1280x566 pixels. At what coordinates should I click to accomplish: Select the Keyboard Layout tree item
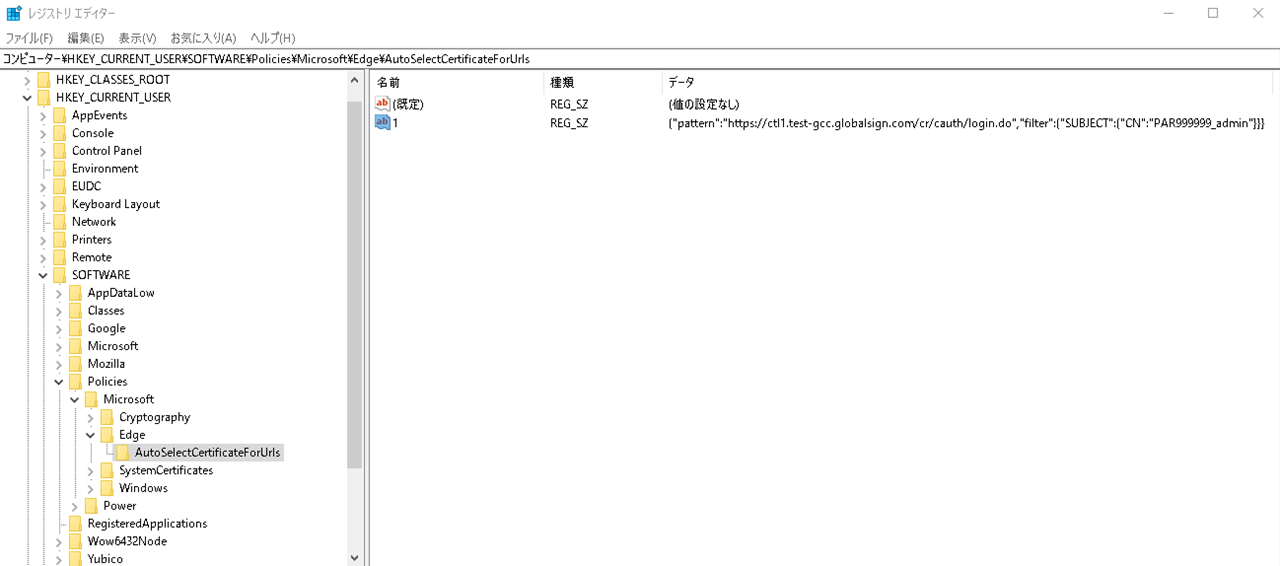pyautogui.click(x=116, y=204)
